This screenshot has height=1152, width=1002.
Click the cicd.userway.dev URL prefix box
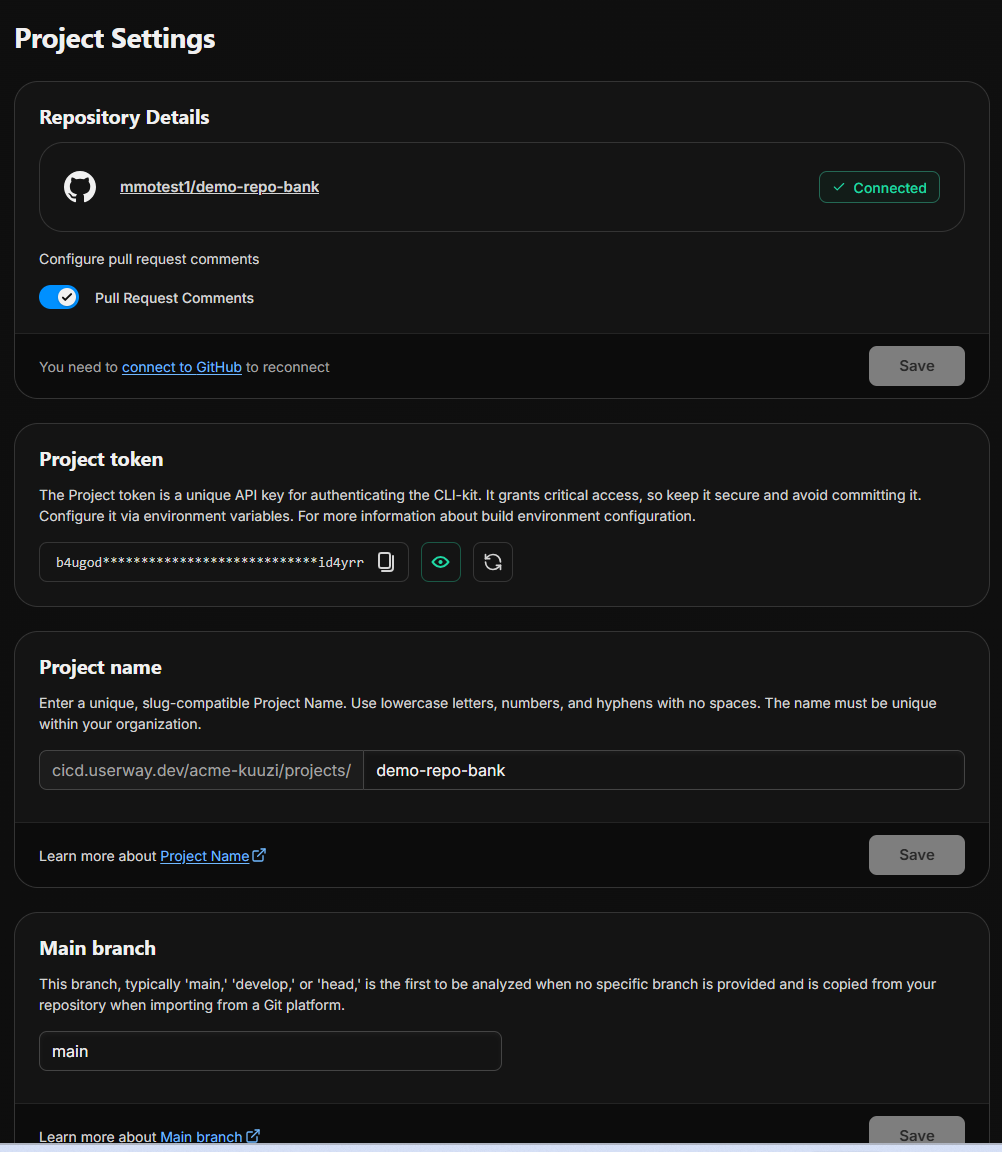coord(201,770)
